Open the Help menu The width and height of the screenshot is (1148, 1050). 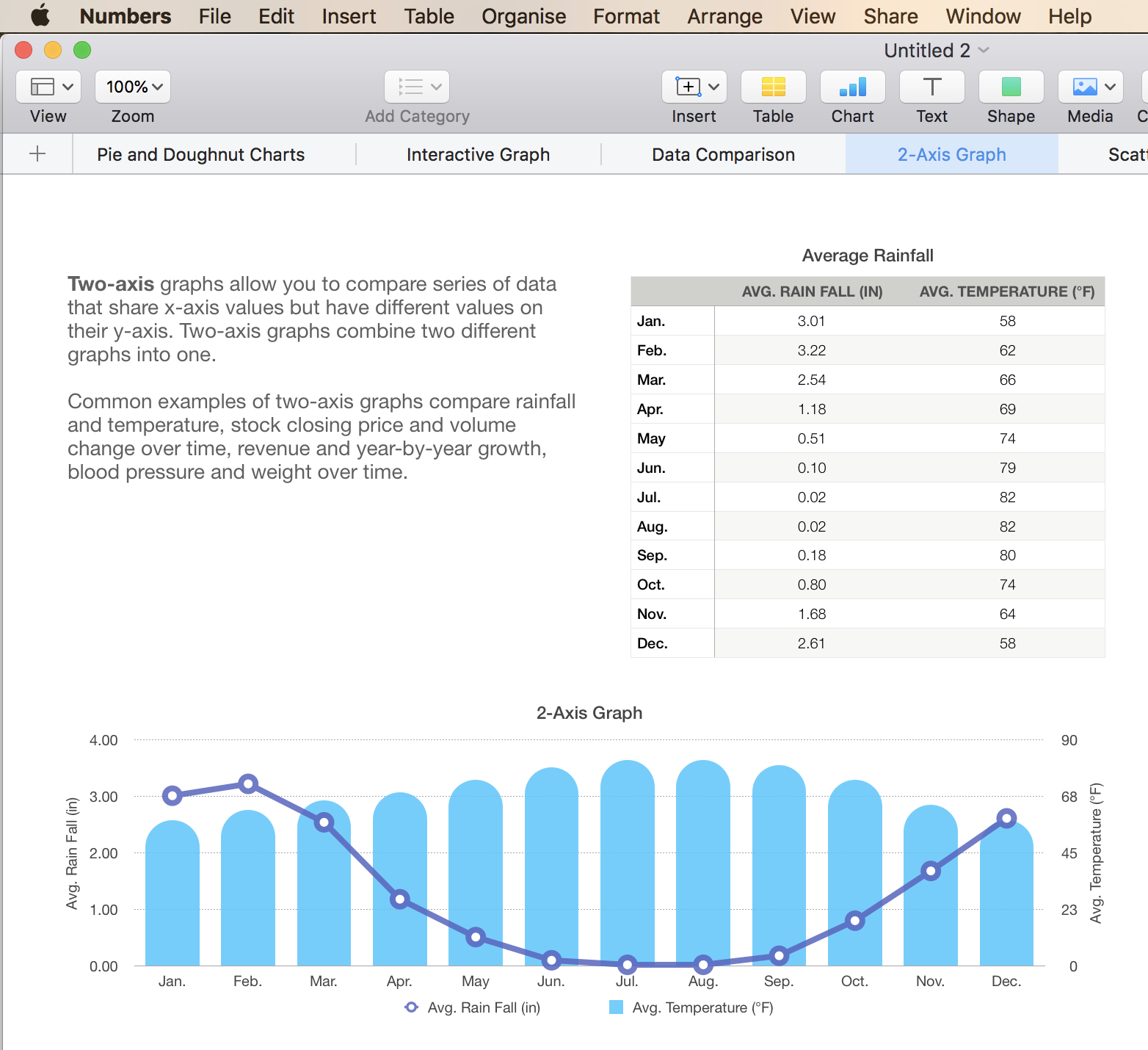[x=1069, y=16]
